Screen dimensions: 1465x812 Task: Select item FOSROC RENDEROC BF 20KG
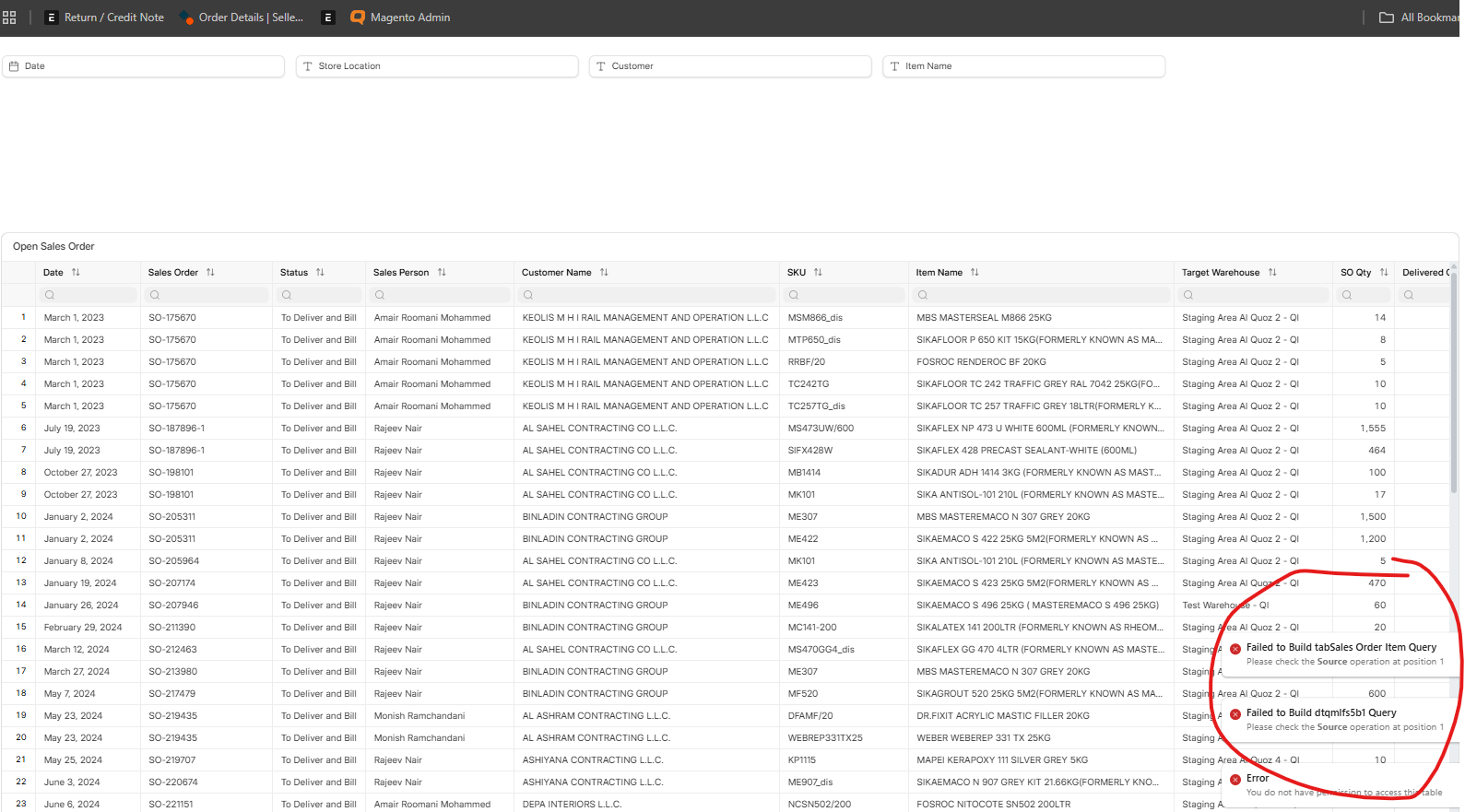coord(981,362)
